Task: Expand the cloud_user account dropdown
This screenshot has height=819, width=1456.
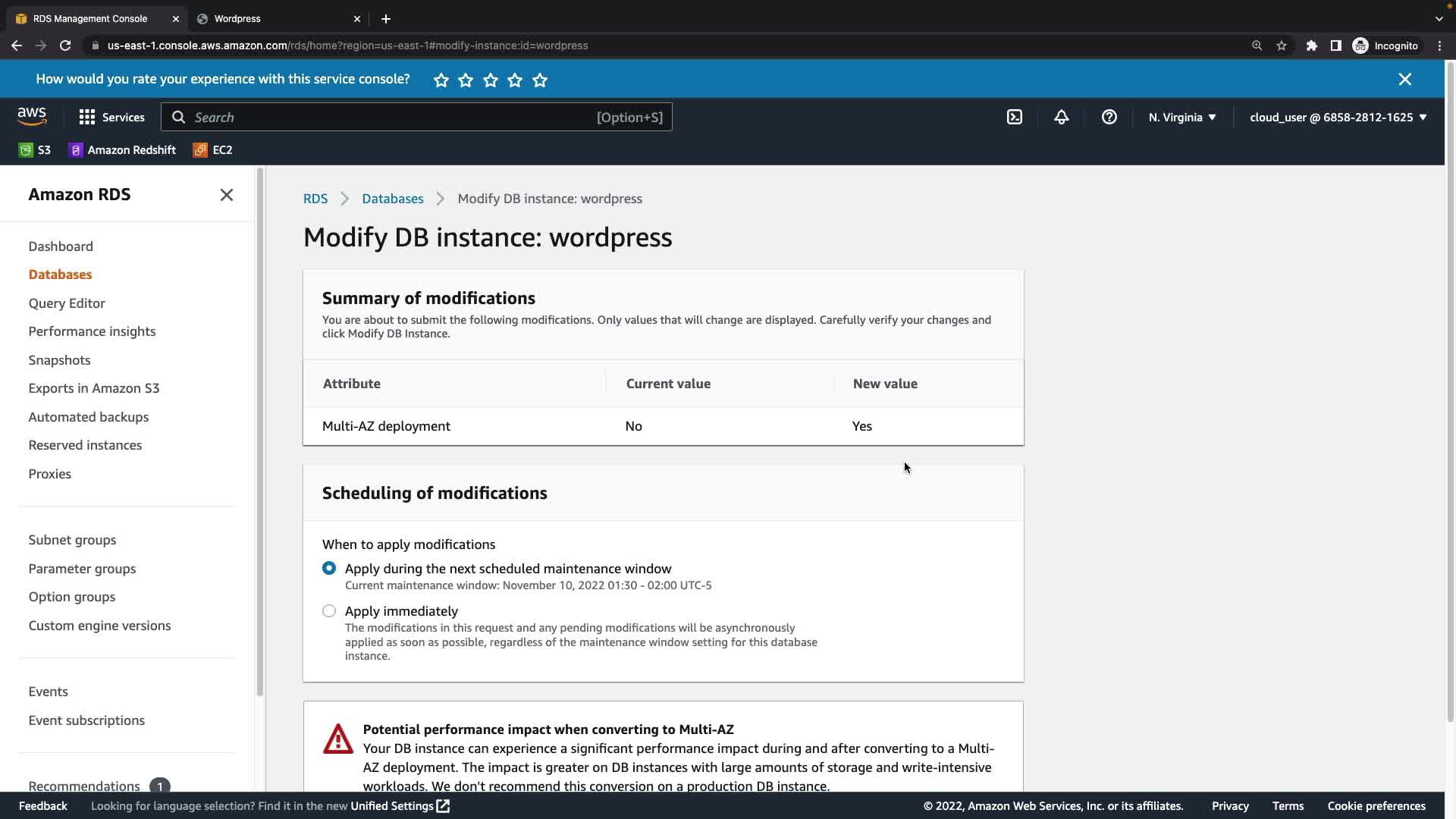Action: click(x=1338, y=117)
